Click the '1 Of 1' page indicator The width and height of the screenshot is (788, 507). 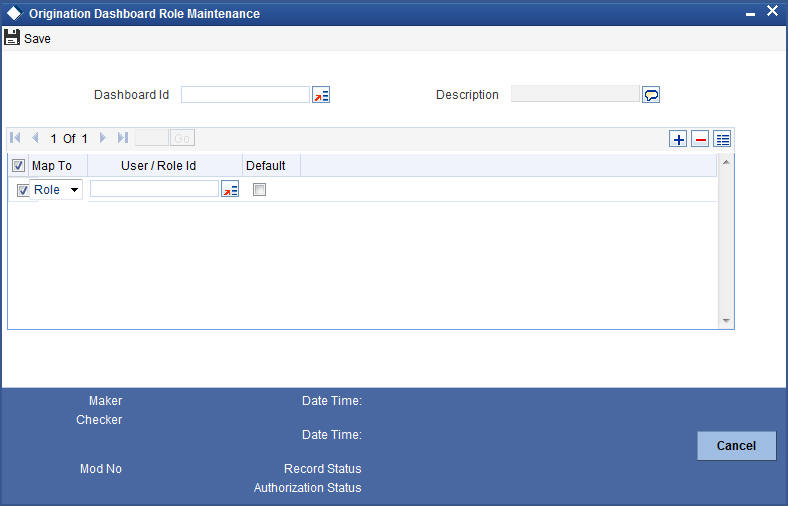click(69, 139)
